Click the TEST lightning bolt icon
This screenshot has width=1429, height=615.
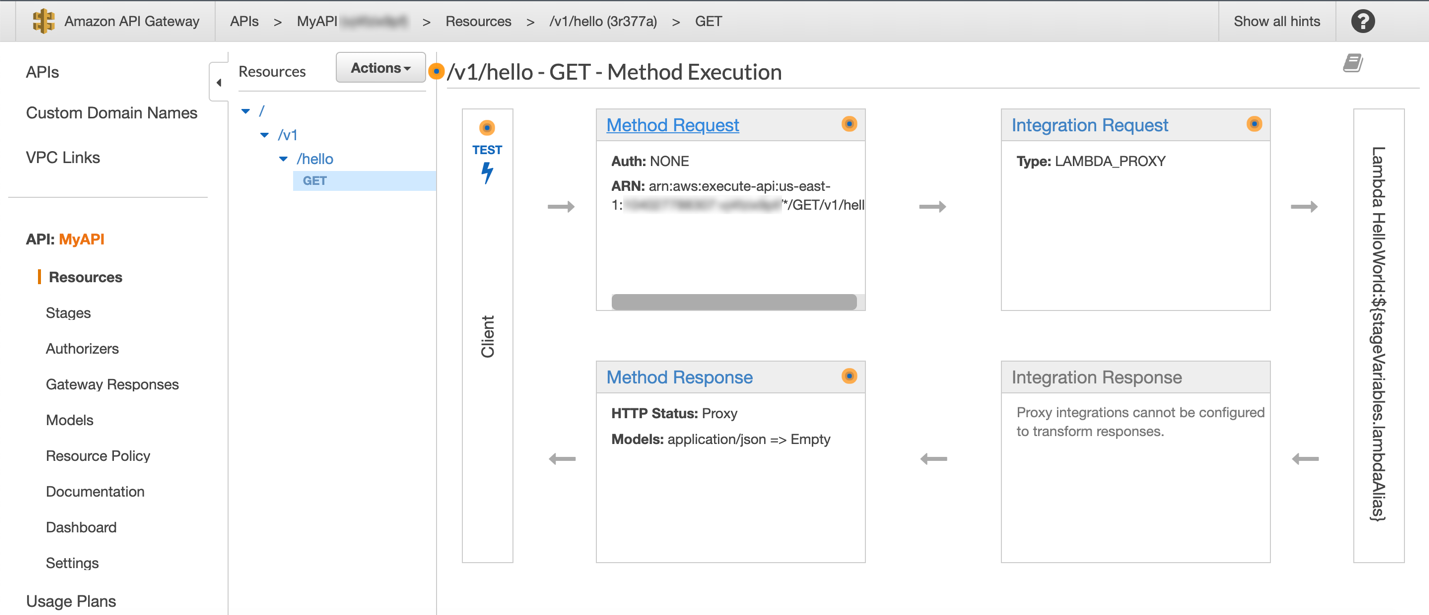487,172
